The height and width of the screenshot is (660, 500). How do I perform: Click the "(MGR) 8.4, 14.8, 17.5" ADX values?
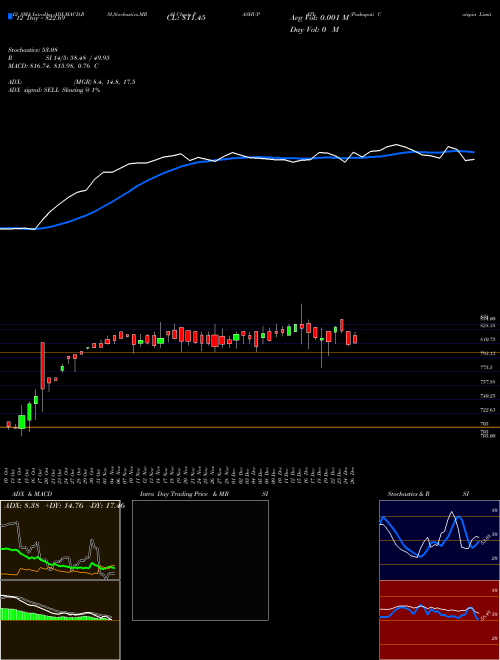pyautogui.click(x=104, y=82)
